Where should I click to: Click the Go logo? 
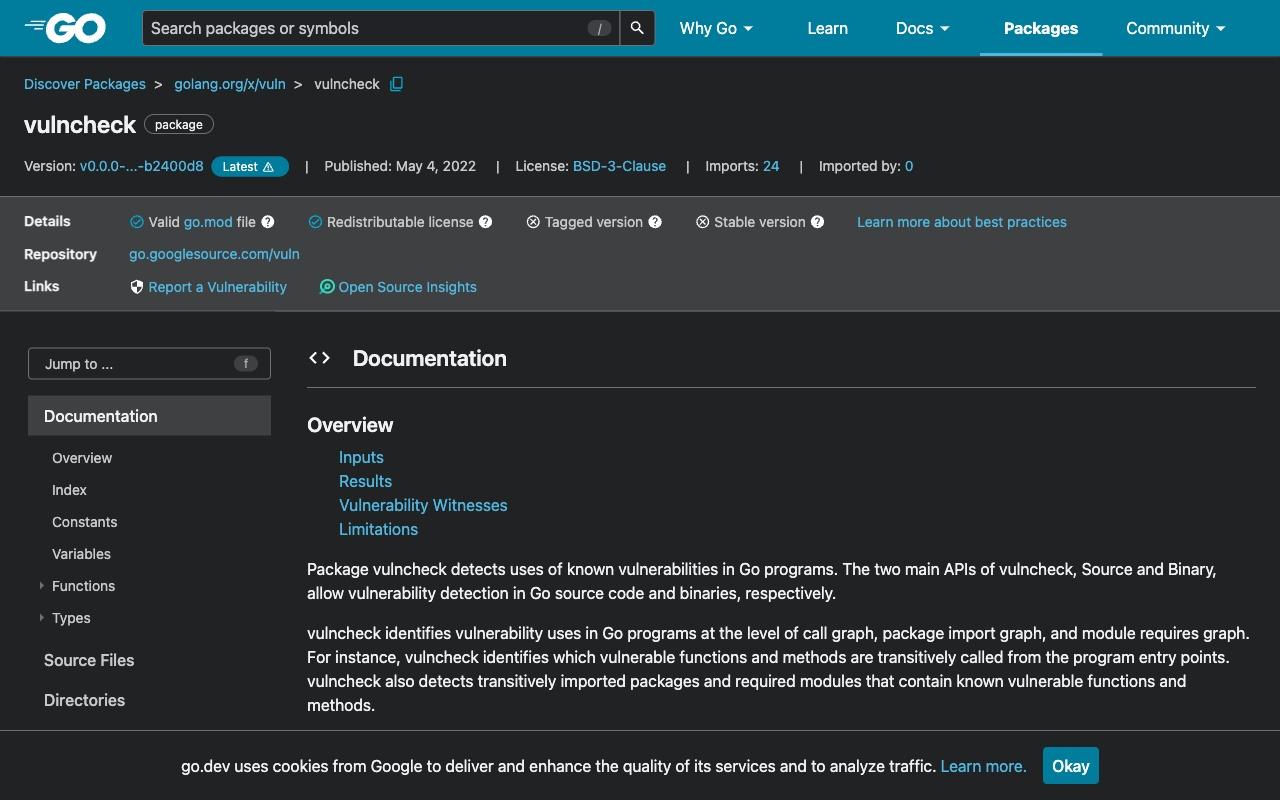pyautogui.click(x=65, y=28)
